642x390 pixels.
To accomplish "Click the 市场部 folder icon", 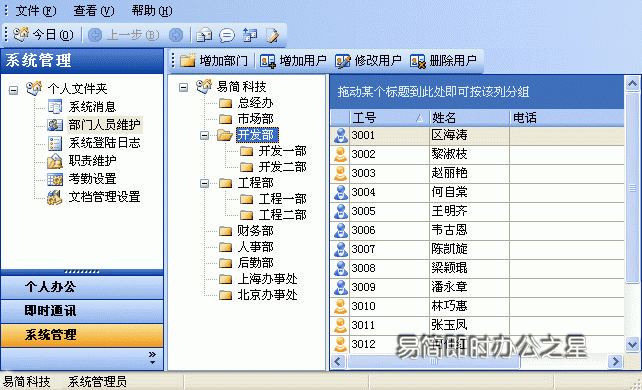I will pos(226,119).
